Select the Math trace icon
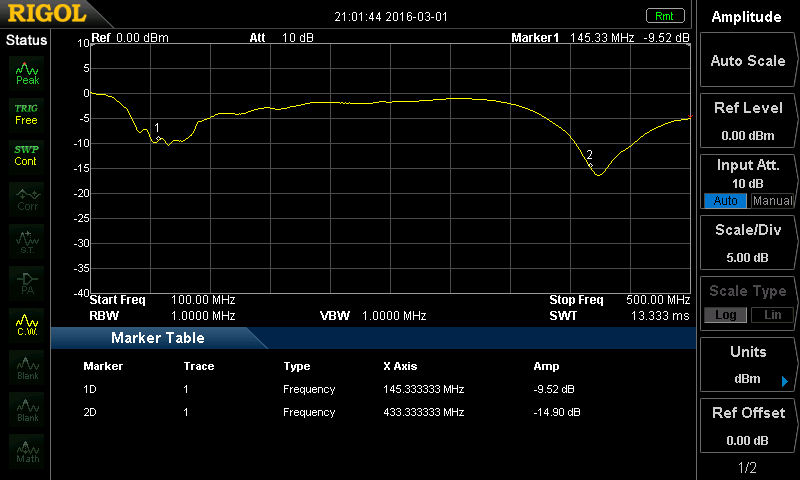The width and height of the screenshot is (800, 480). (26, 451)
